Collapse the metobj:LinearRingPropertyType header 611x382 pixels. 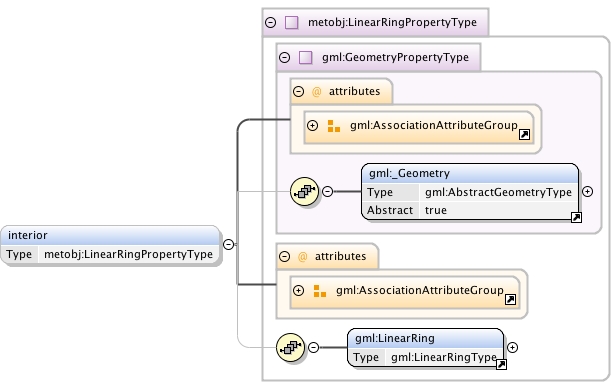[270, 22]
